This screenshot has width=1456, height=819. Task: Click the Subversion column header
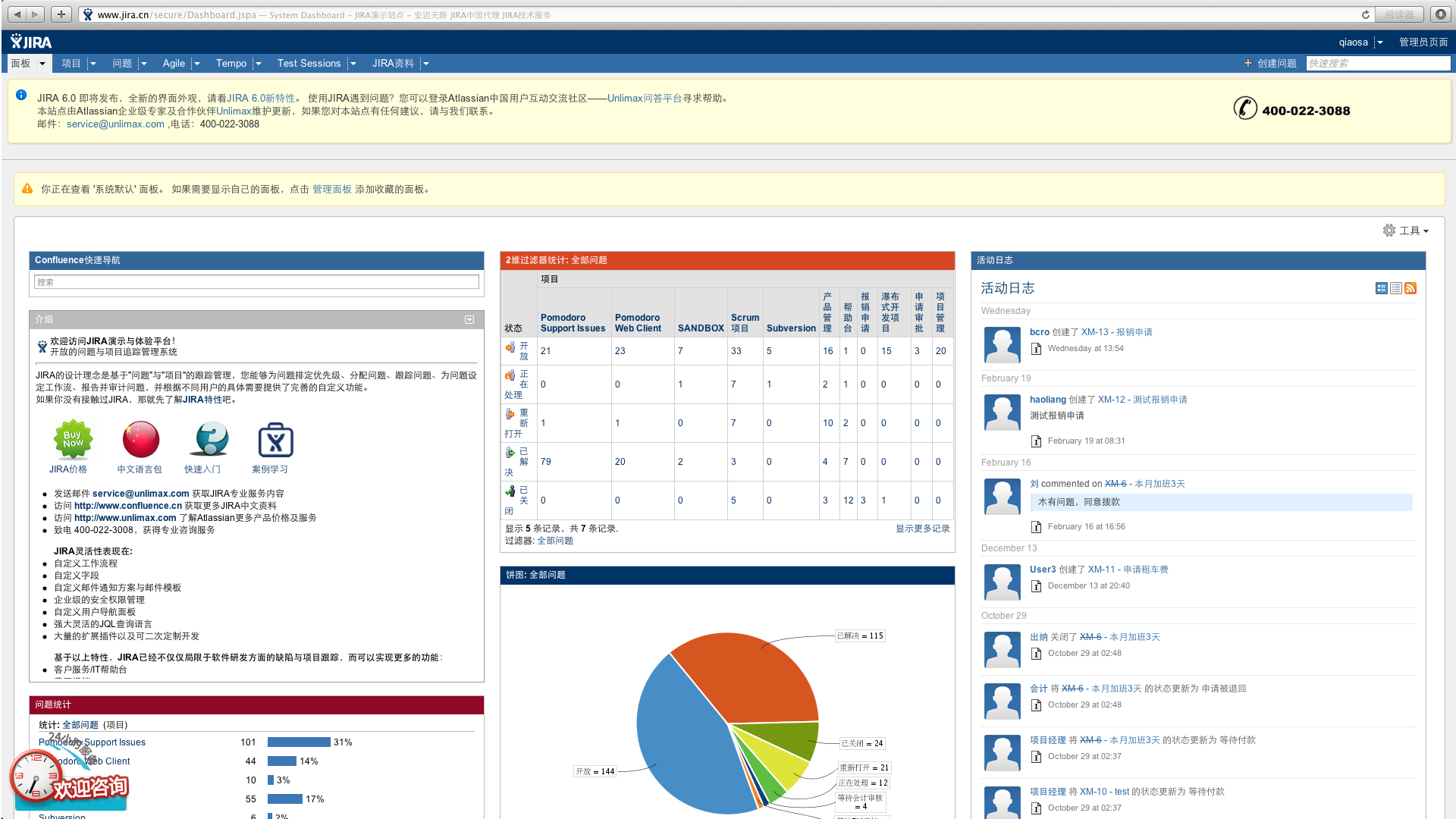tap(791, 328)
